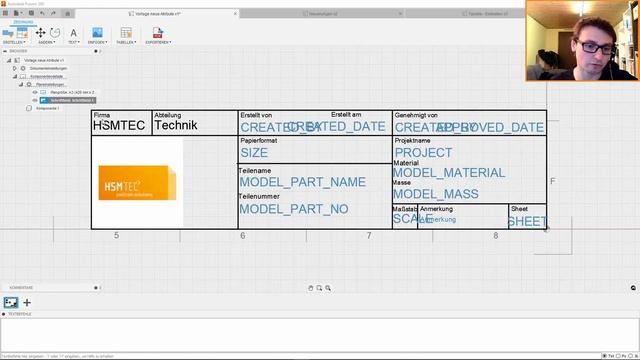Select the create base view icon
The height and width of the screenshot is (360, 640).
coord(8,33)
